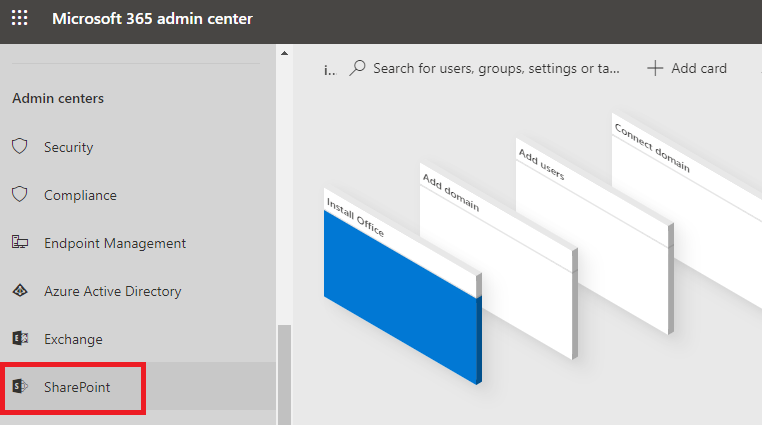Select the Azure Active Directory text label

tap(112, 291)
